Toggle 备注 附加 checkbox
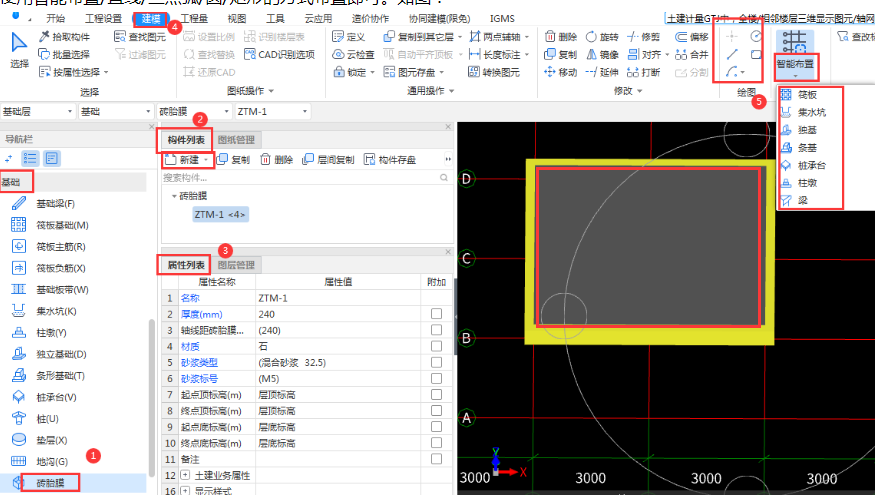 coord(436,459)
